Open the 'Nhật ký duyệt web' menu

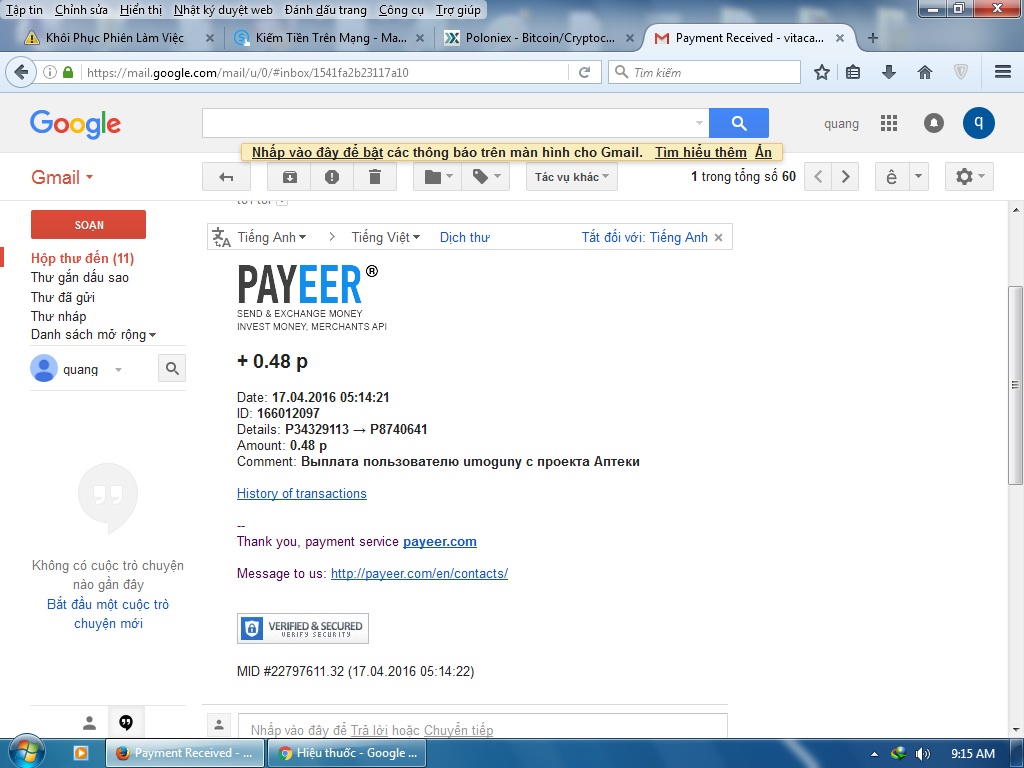click(223, 10)
